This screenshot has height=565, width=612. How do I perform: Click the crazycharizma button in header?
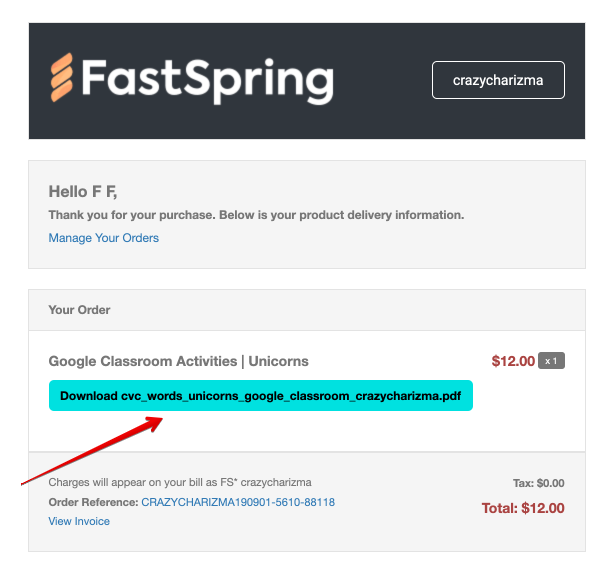click(498, 80)
